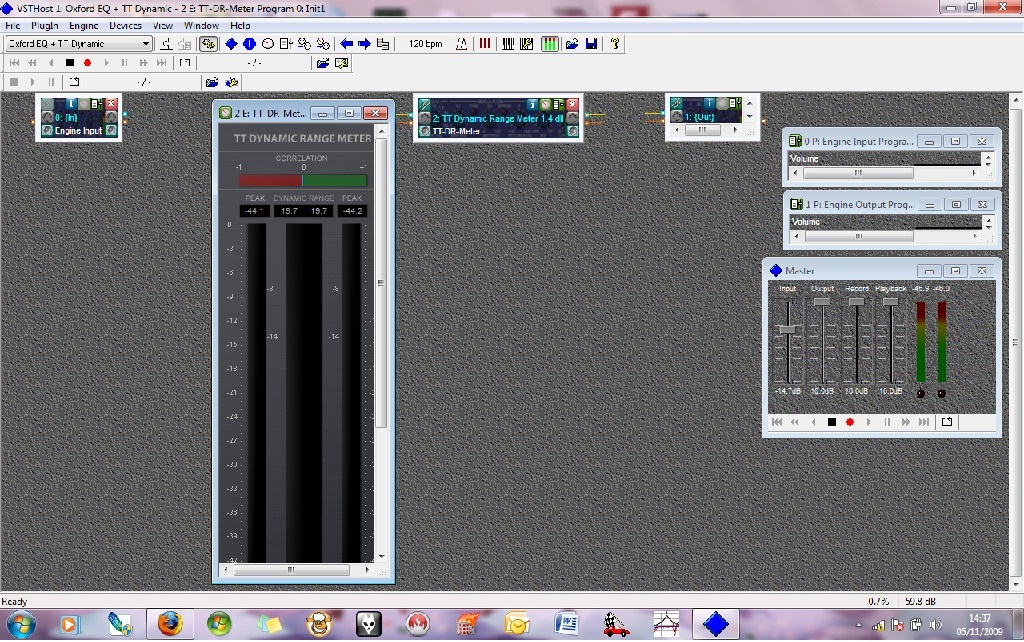Click the info icon on Engine Input node
The image size is (1024, 642).
(72, 104)
